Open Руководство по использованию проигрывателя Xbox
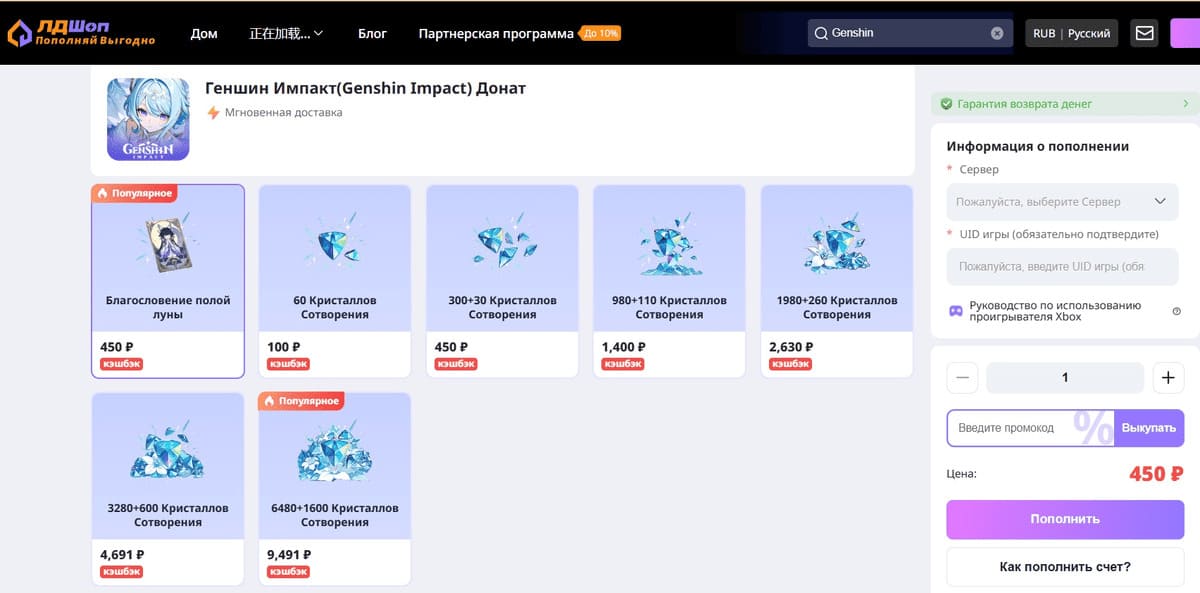 (1055, 311)
